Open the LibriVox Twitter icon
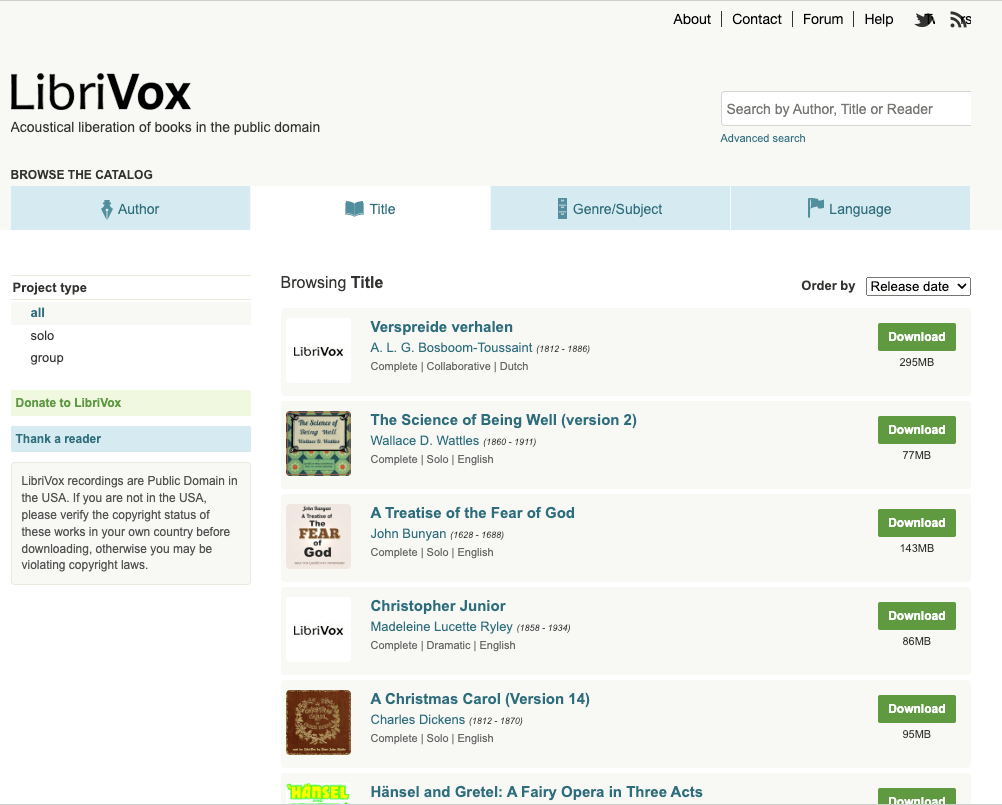The image size is (1002, 805). click(925, 20)
